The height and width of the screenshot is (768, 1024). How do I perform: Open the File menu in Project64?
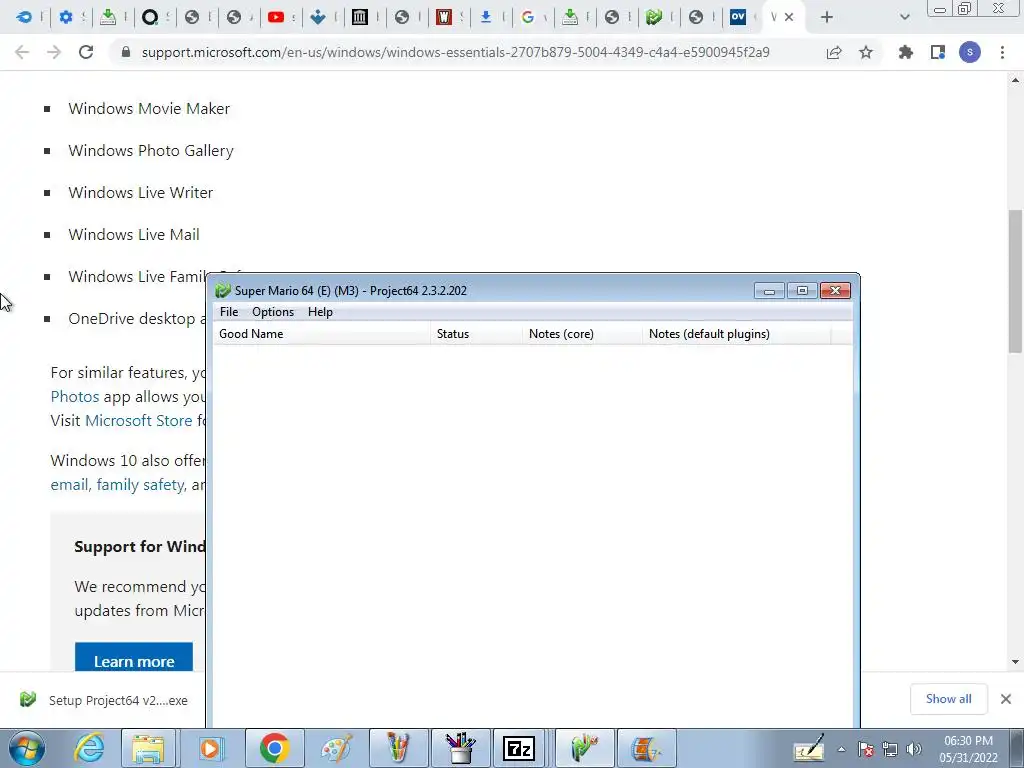[x=229, y=312]
